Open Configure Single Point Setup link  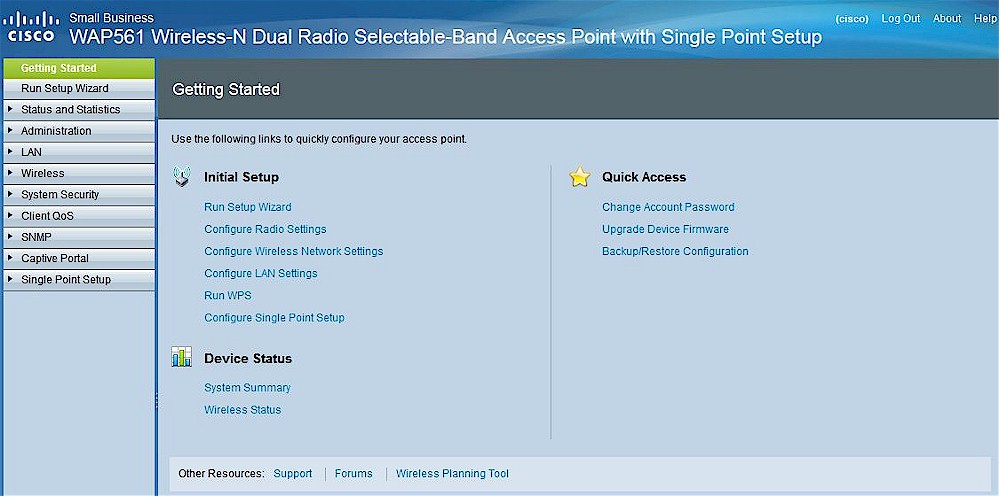pyautogui.click(x=274, y=318)
